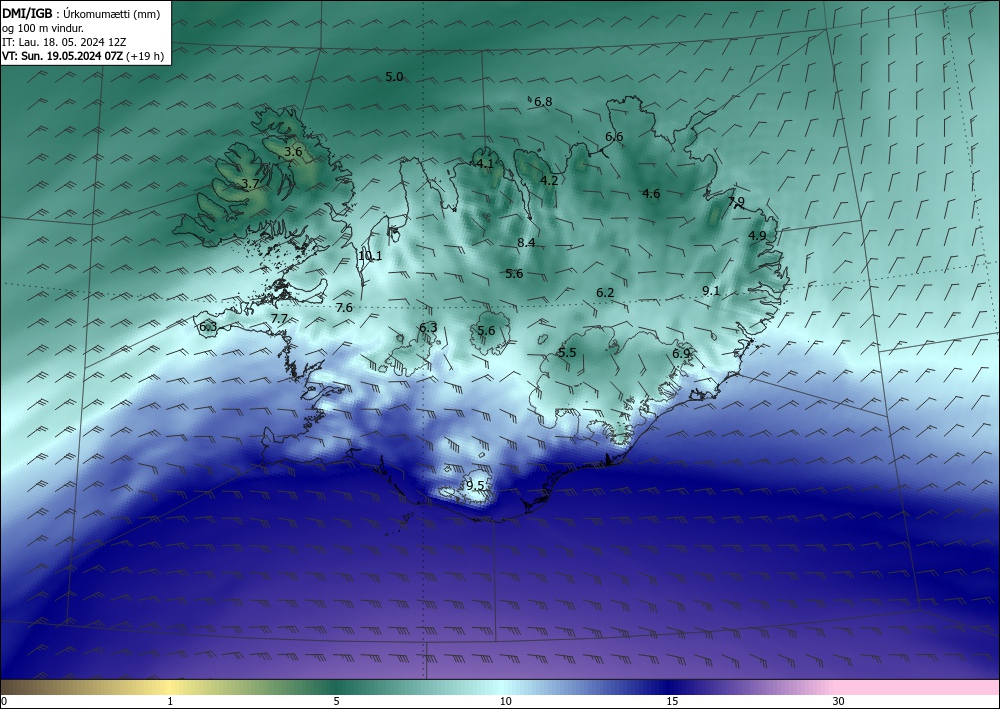
Task: Click the color scale label 30
Action: click(838, 702)
